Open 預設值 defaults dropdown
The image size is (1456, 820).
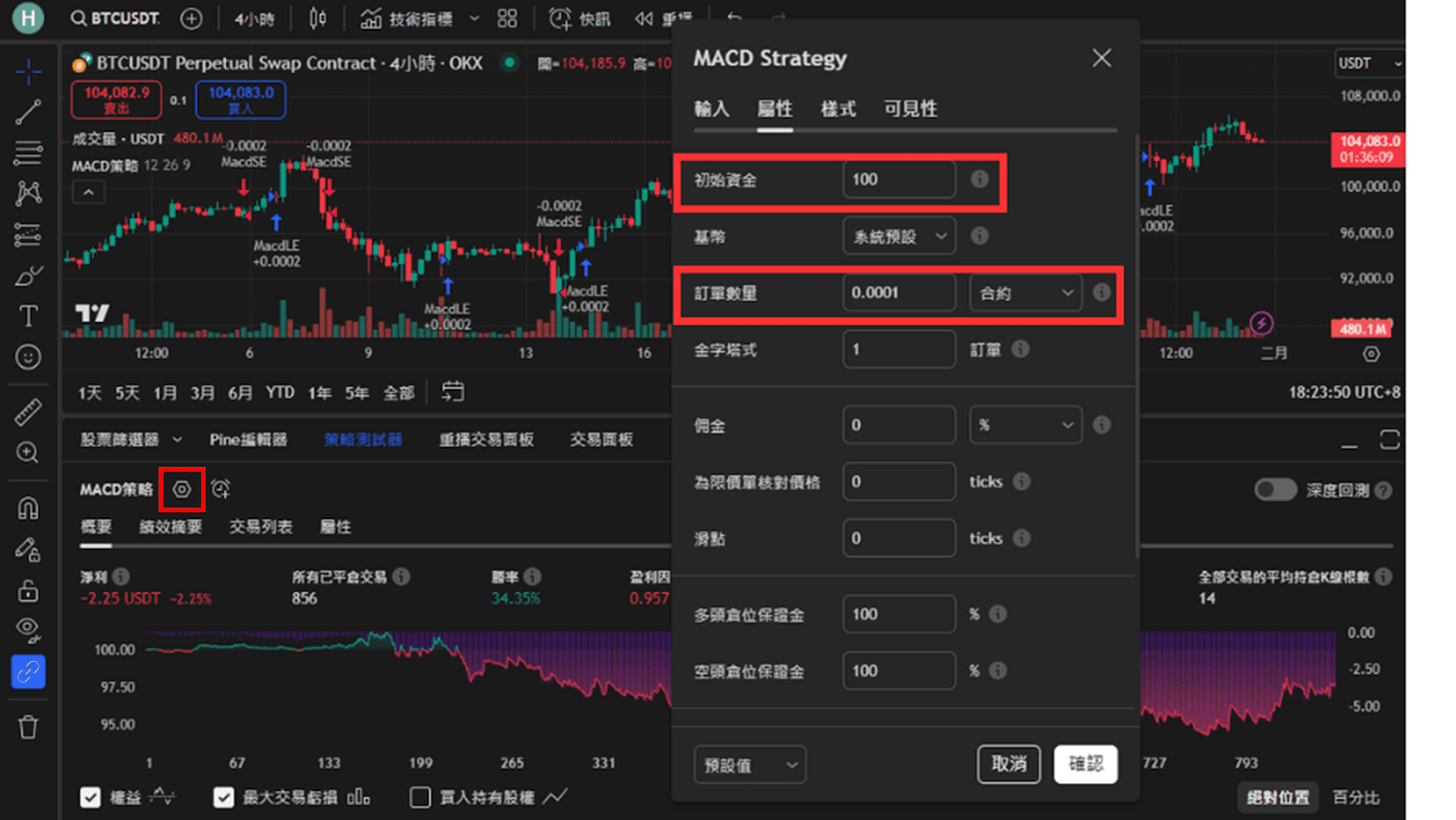pos(749,765)
